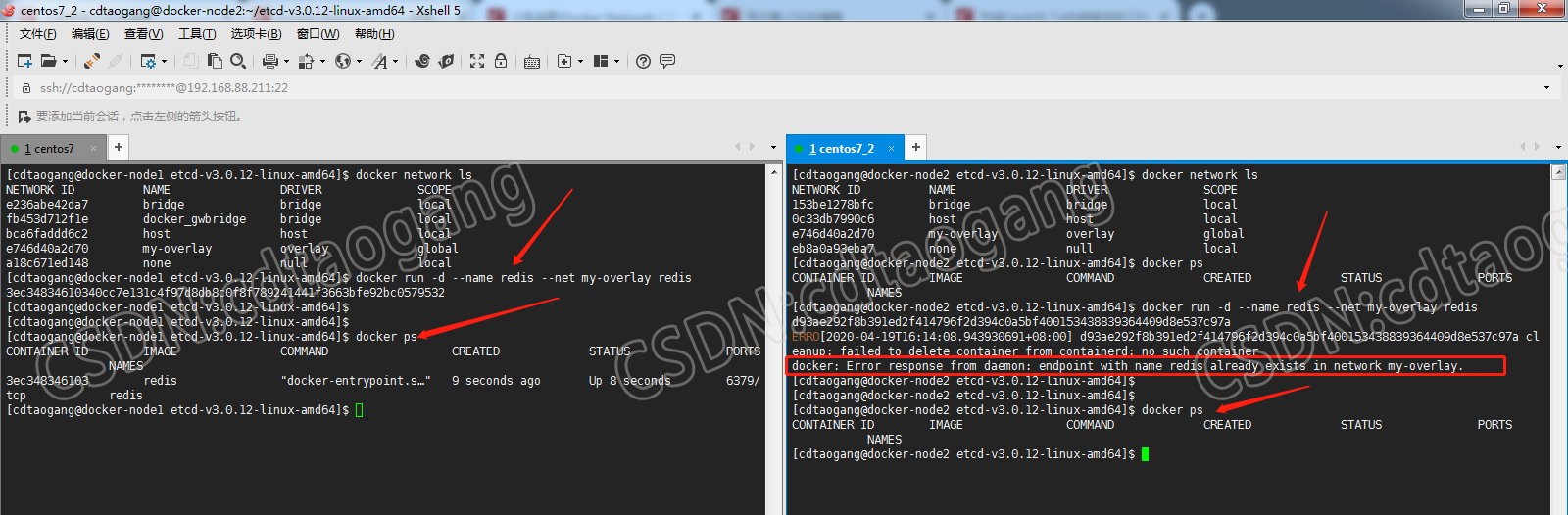
Task: Click left pane tab scroll-left arrow
Action: click(738, 147)
